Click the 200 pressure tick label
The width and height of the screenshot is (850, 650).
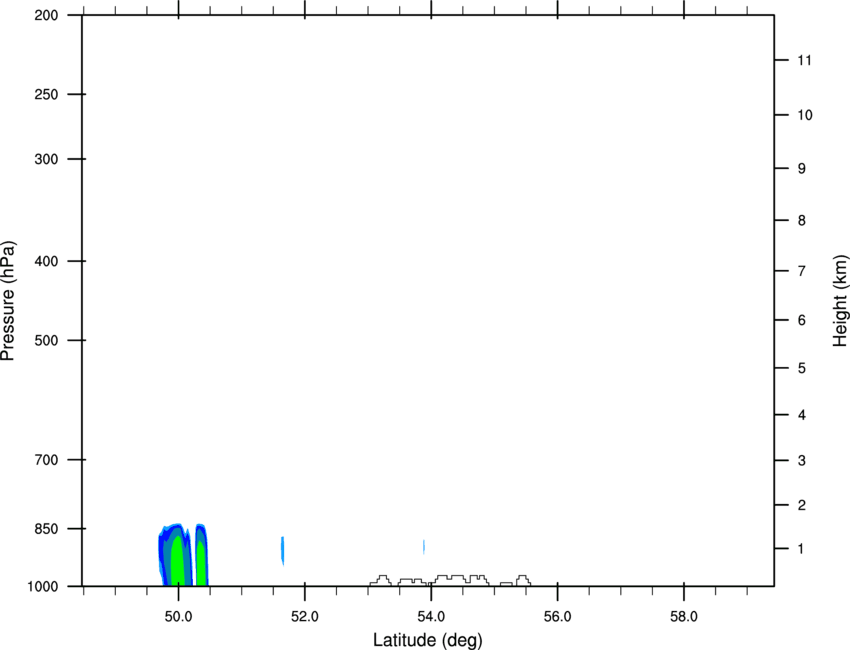click(46, 15)
